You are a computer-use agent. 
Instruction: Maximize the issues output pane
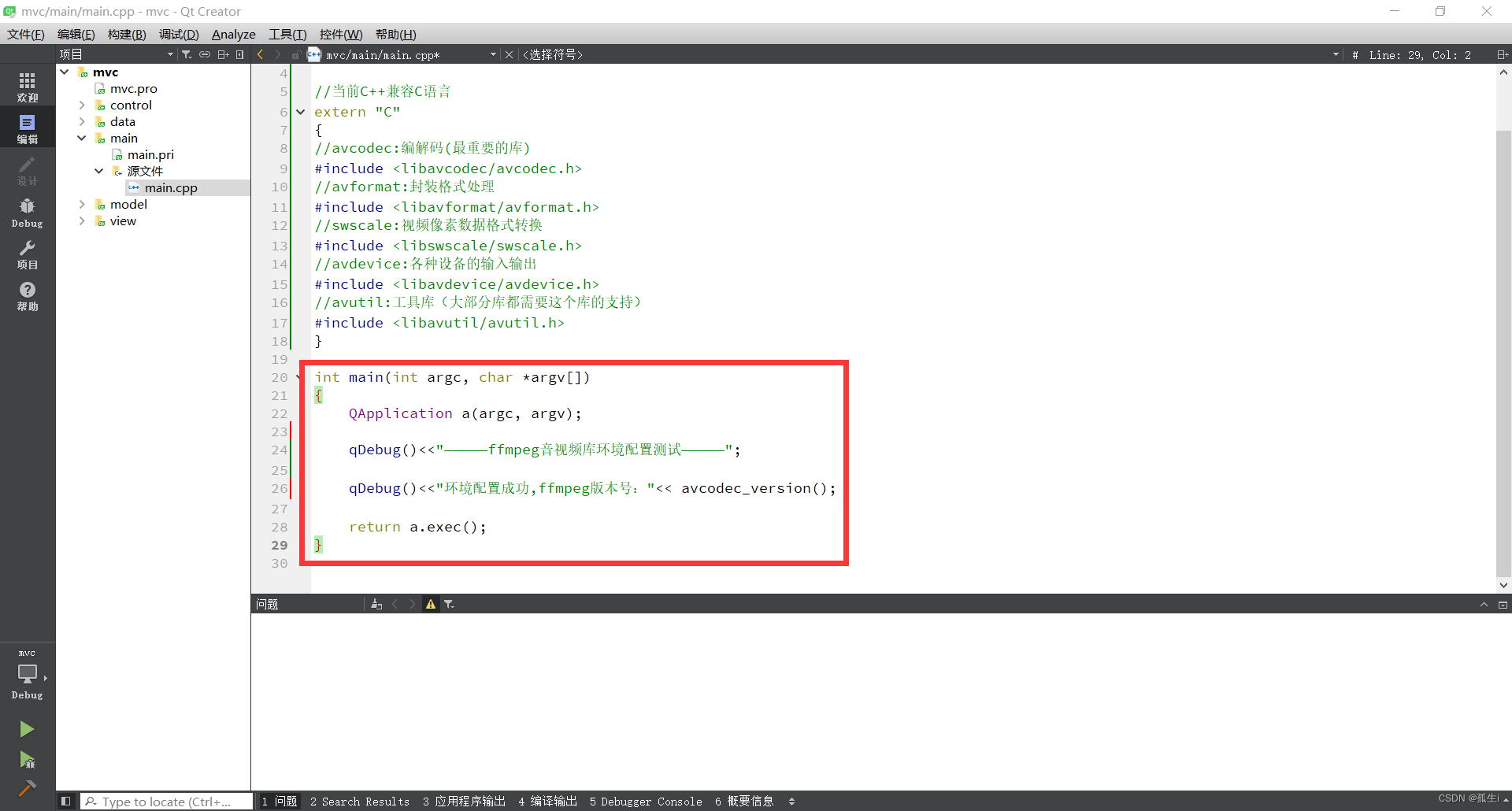pyautogui.click(x=1484, y=604)
